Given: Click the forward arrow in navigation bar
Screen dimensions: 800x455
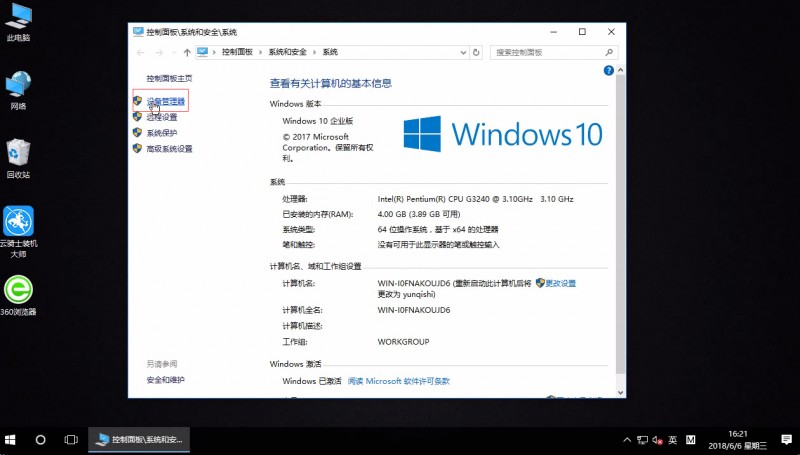Looking at the screenshot, I should 159,52.
